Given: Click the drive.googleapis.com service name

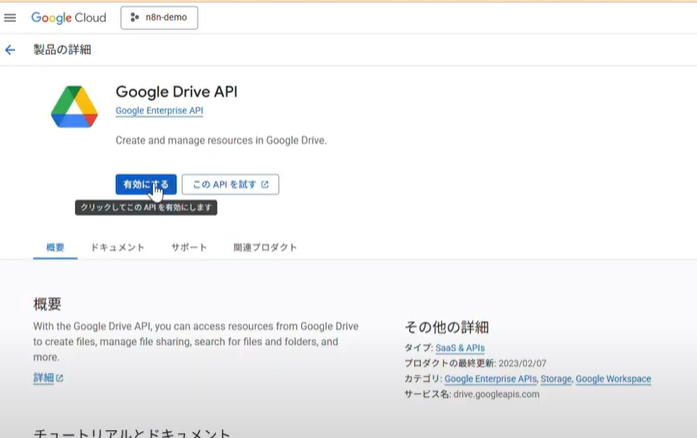Looking at the screenshot, I should pos(496,394).
